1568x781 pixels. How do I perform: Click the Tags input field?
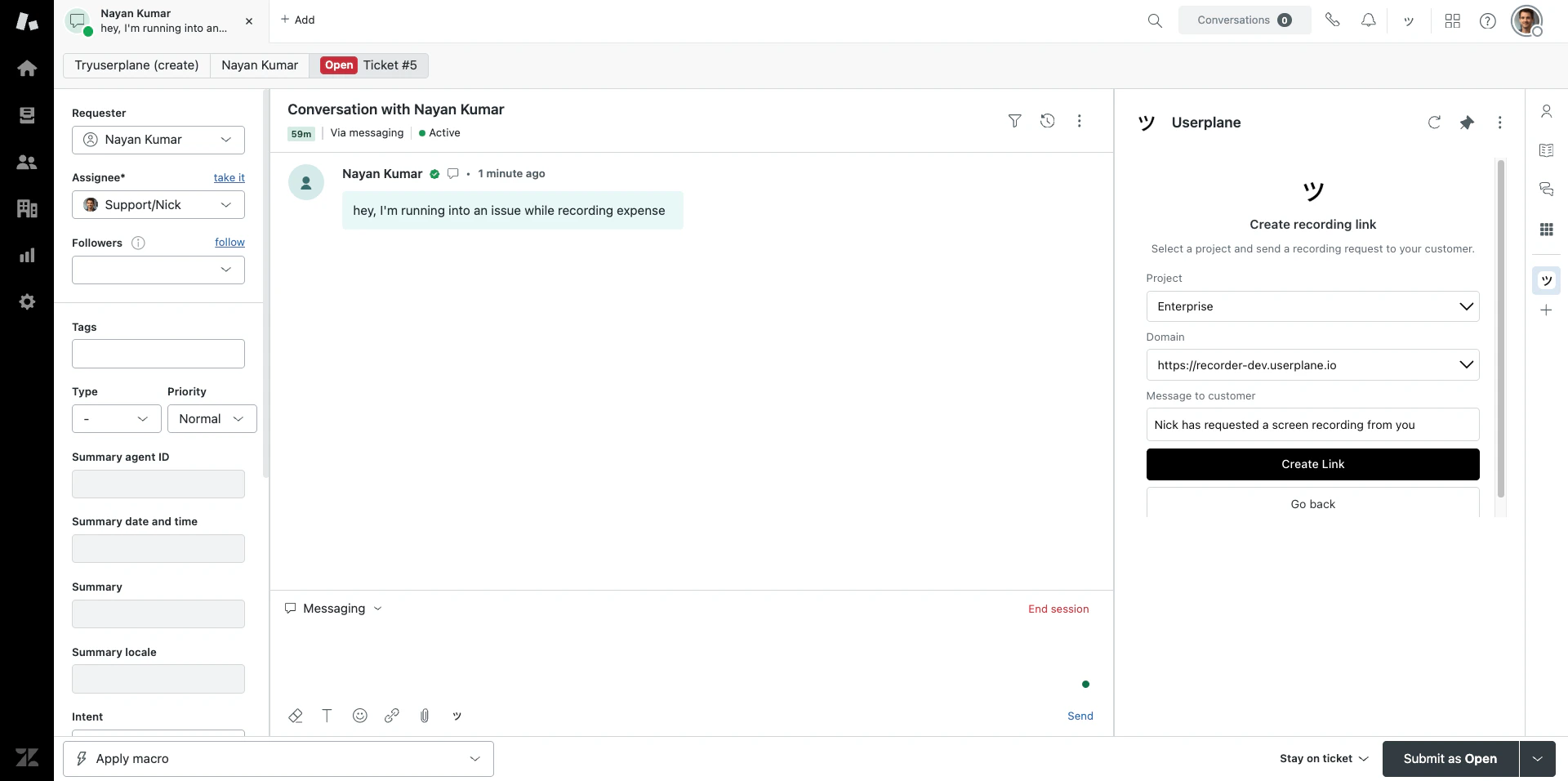pos(158,354)
